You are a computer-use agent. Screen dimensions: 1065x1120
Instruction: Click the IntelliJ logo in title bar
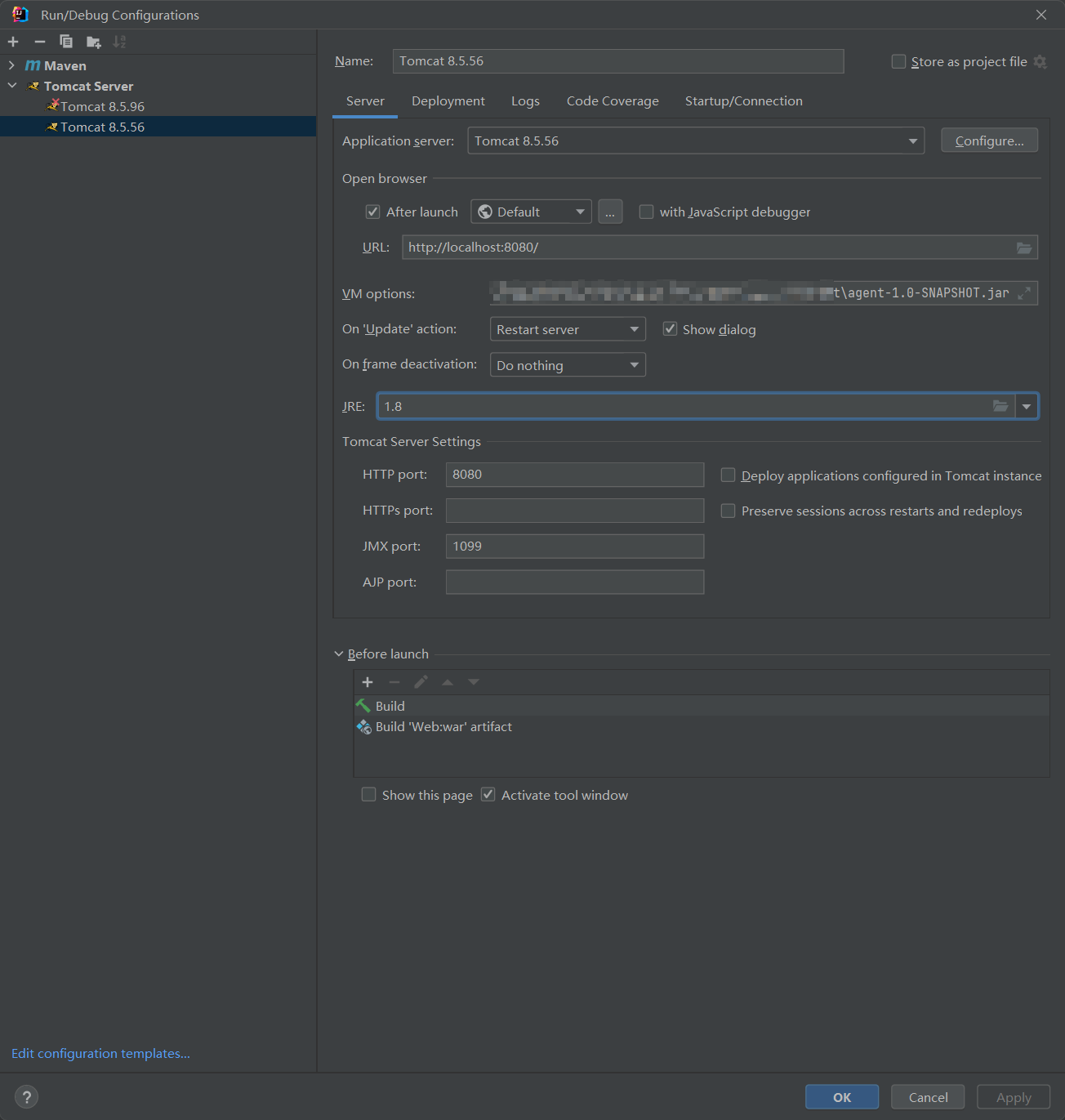pyautogui.click(x=20, y=15)
